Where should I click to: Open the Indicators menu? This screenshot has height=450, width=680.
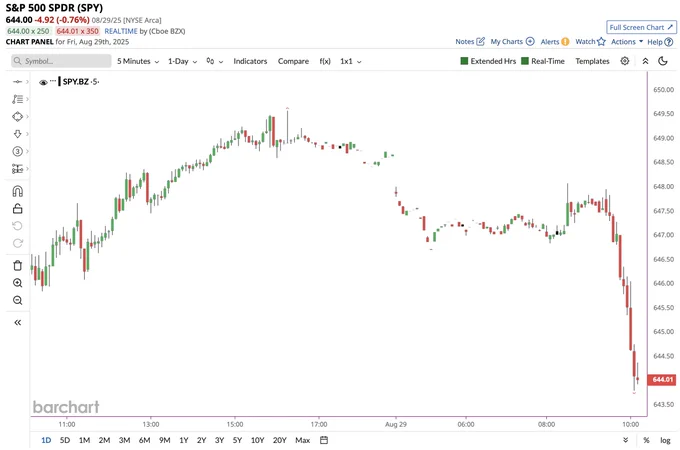point(250,61)
